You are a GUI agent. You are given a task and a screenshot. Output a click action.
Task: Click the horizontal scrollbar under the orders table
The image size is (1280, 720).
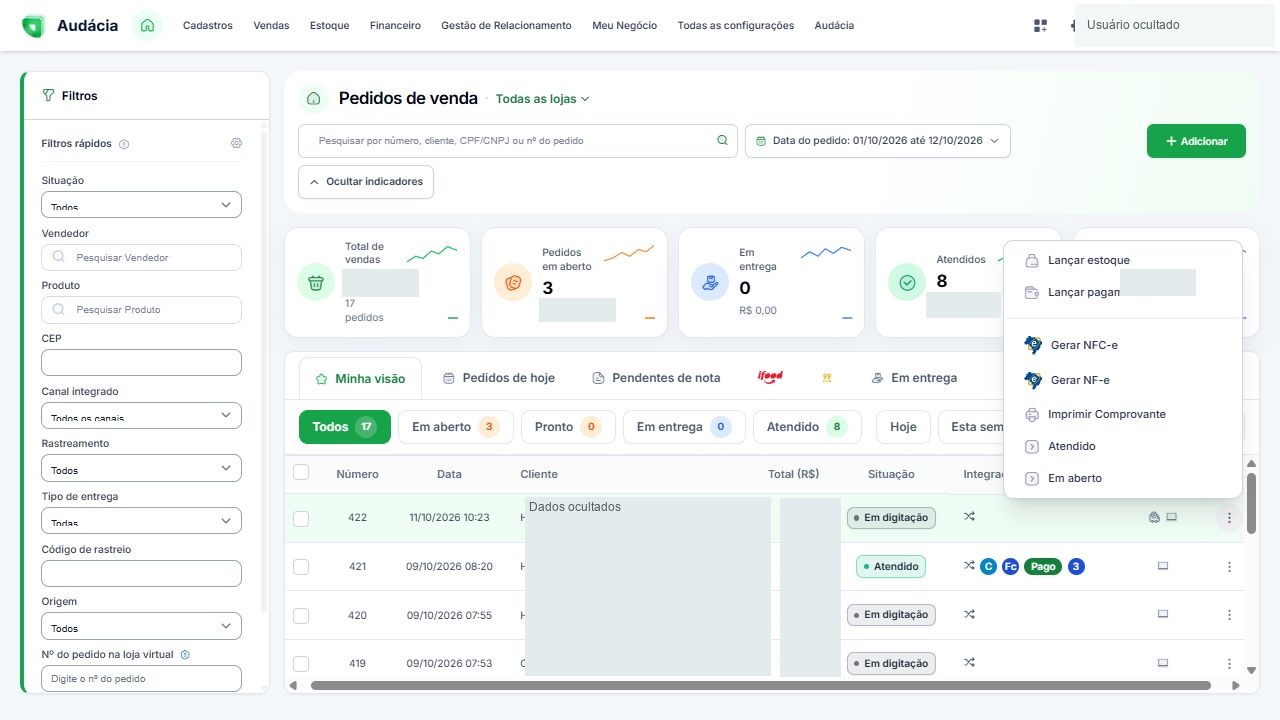(761, 686)
